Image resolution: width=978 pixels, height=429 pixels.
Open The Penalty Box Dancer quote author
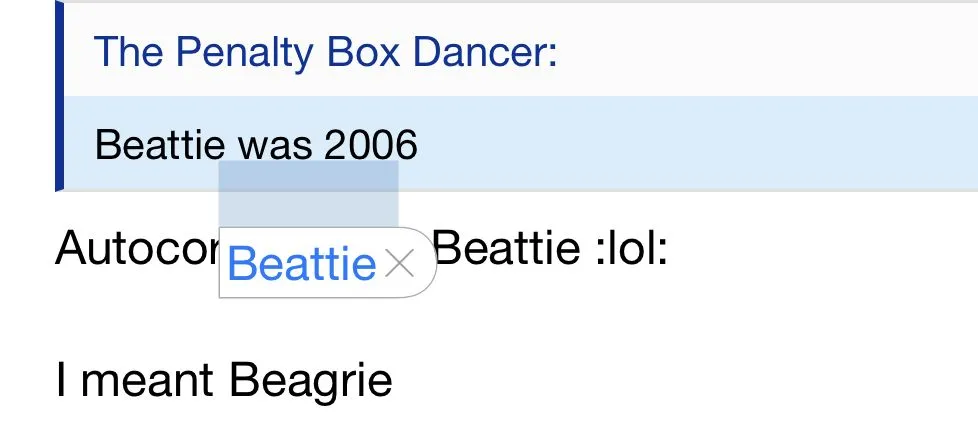coord(325,51)
